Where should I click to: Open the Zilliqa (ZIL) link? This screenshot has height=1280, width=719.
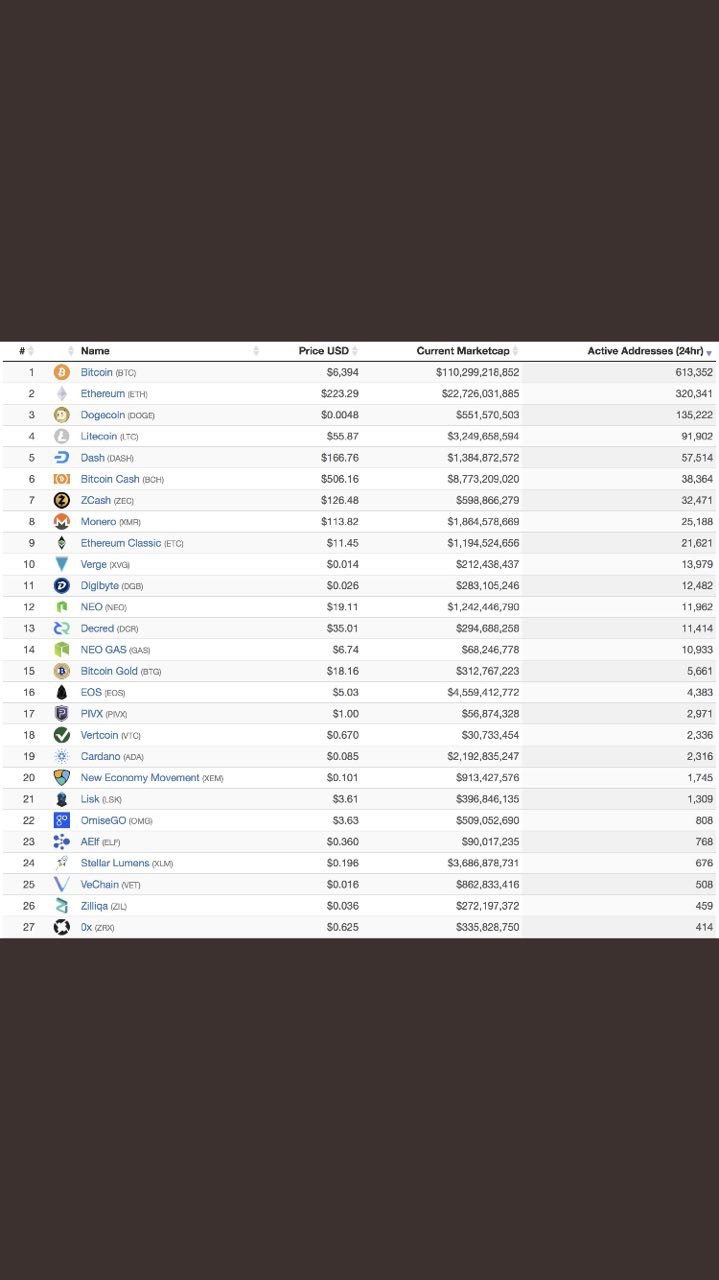(x=104, y=906)
